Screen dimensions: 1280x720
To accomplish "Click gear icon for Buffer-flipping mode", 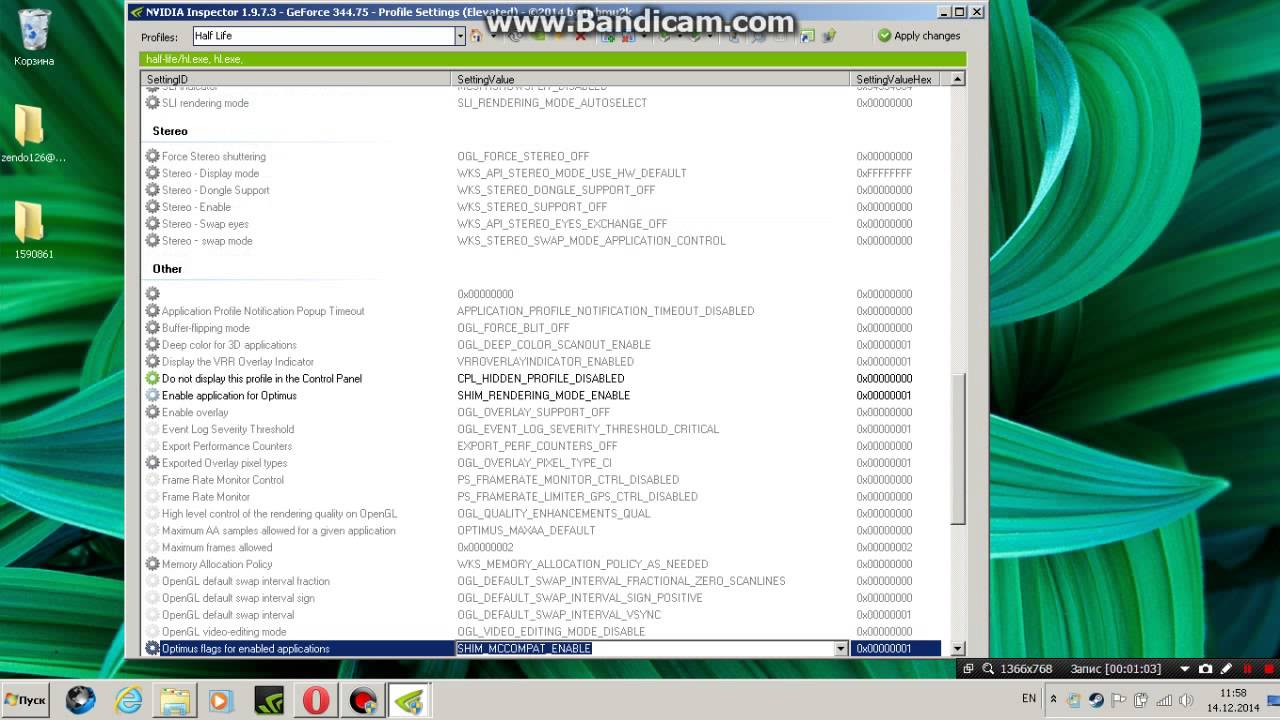I will coord(152,328).
